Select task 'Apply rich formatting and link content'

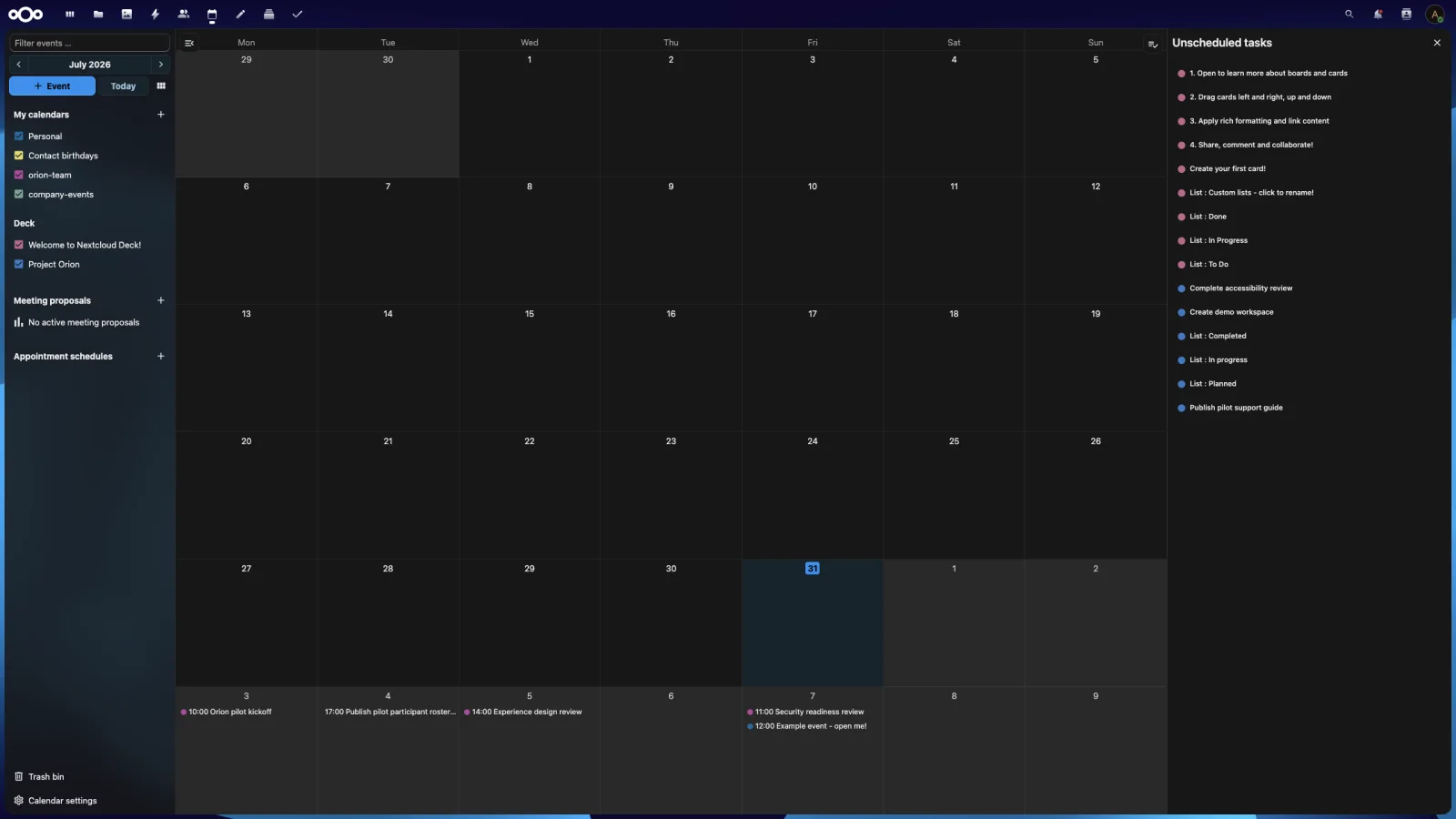[1259, 121]
